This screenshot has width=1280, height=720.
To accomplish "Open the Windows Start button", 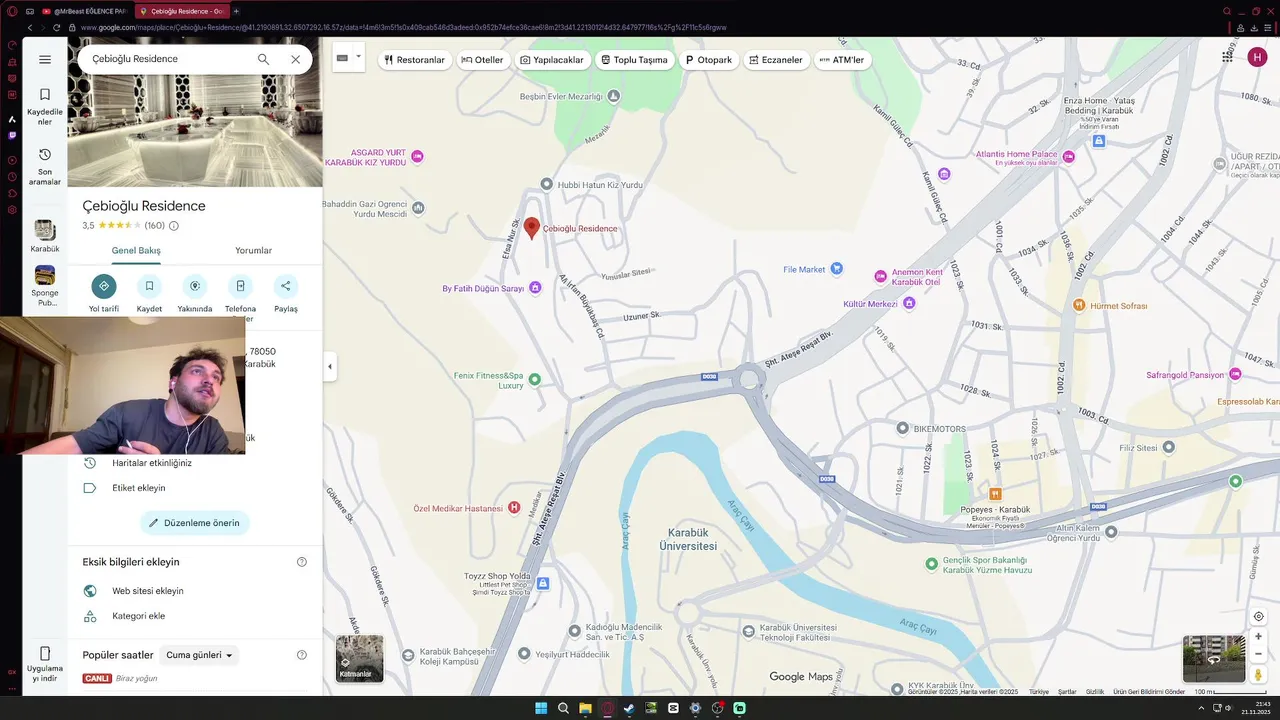I will click(541, 708).
